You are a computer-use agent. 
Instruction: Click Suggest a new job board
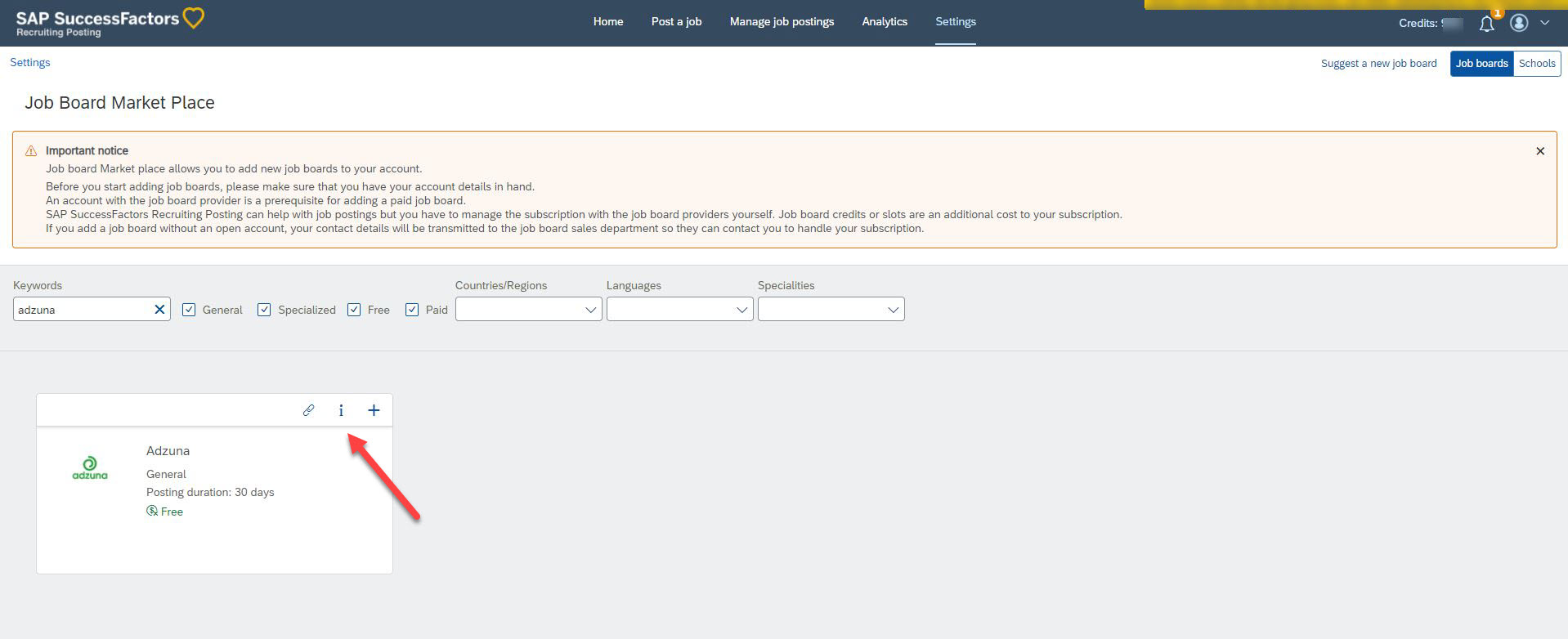(x=1378, y=64)
